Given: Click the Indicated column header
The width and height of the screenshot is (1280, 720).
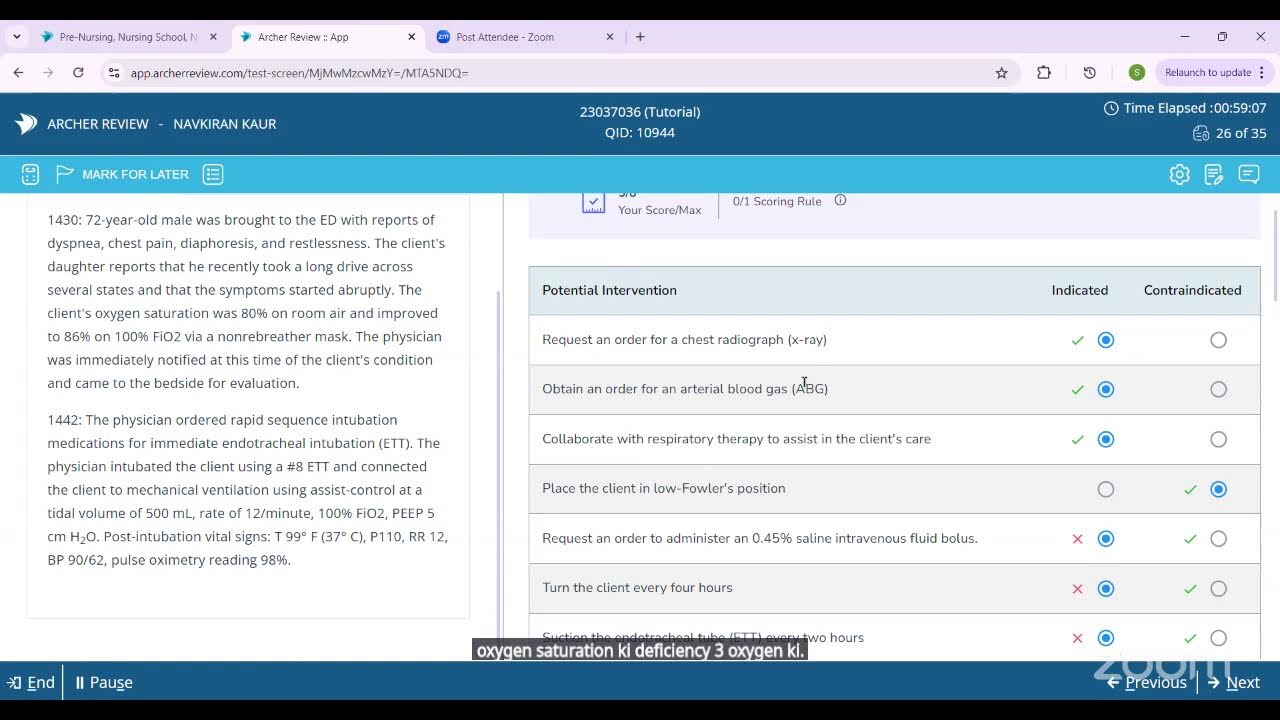Looking at the screenshot, I should coord(1079,290).
